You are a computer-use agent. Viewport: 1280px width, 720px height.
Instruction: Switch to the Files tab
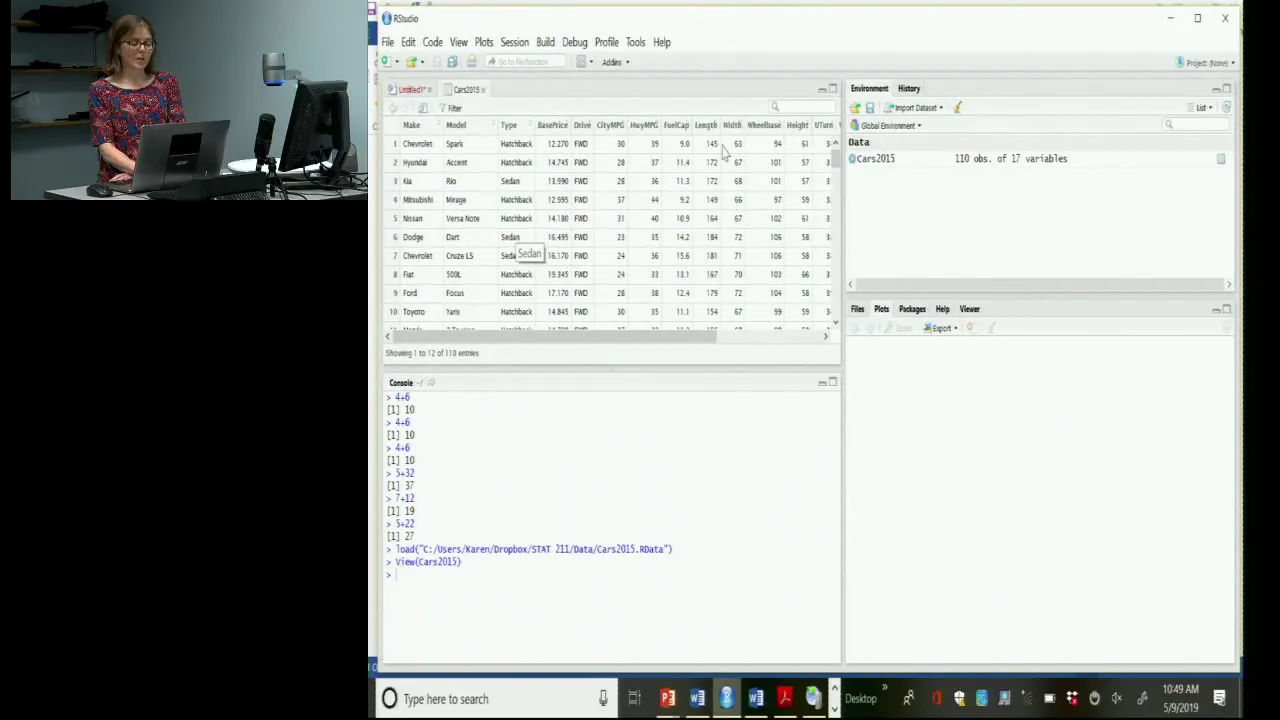(858, 309)
